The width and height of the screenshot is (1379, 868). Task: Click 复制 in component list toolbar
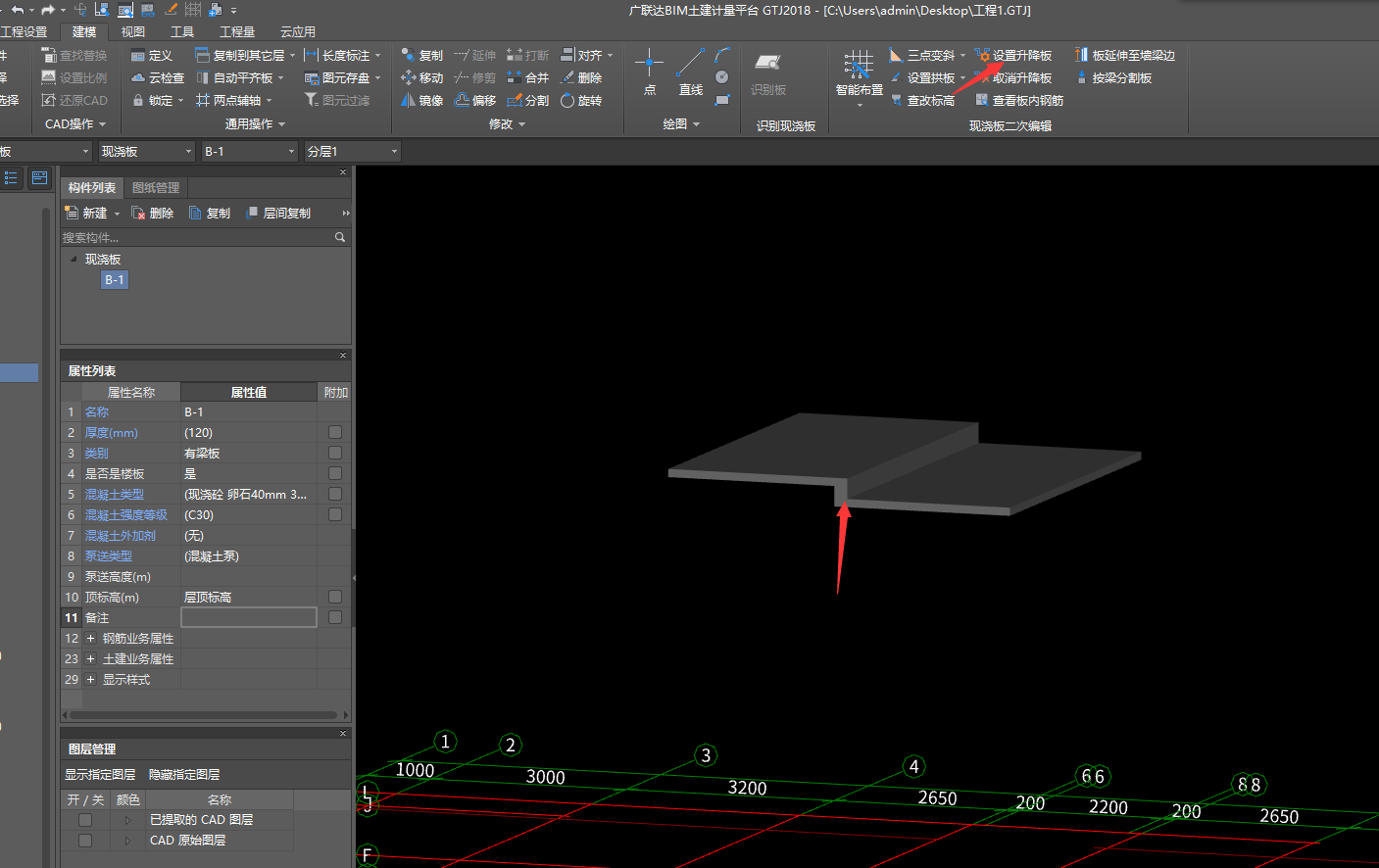(x=210, y=213)
